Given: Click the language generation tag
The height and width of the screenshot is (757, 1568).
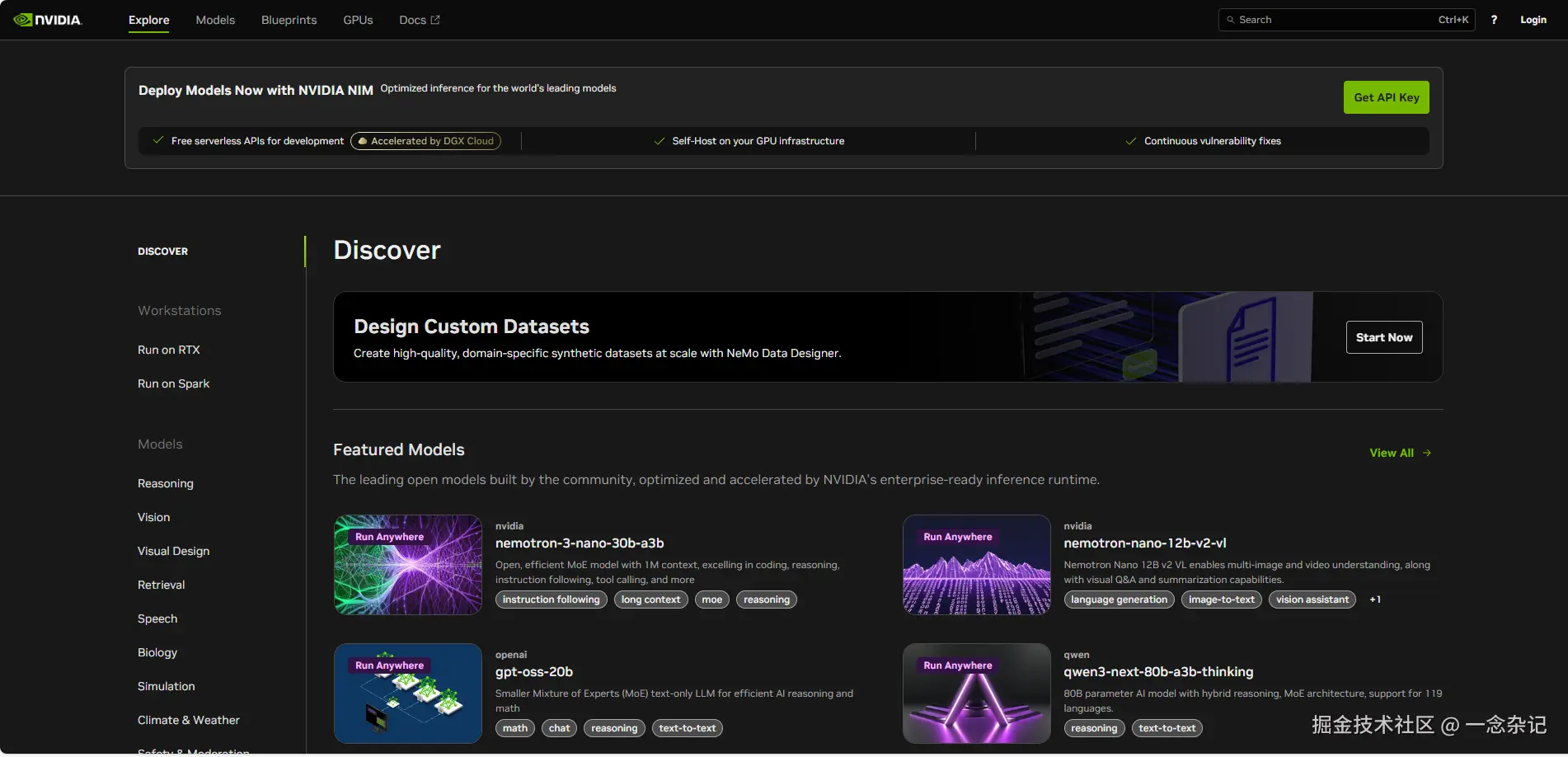Looking at the screenshot, I should point(1120,599).
